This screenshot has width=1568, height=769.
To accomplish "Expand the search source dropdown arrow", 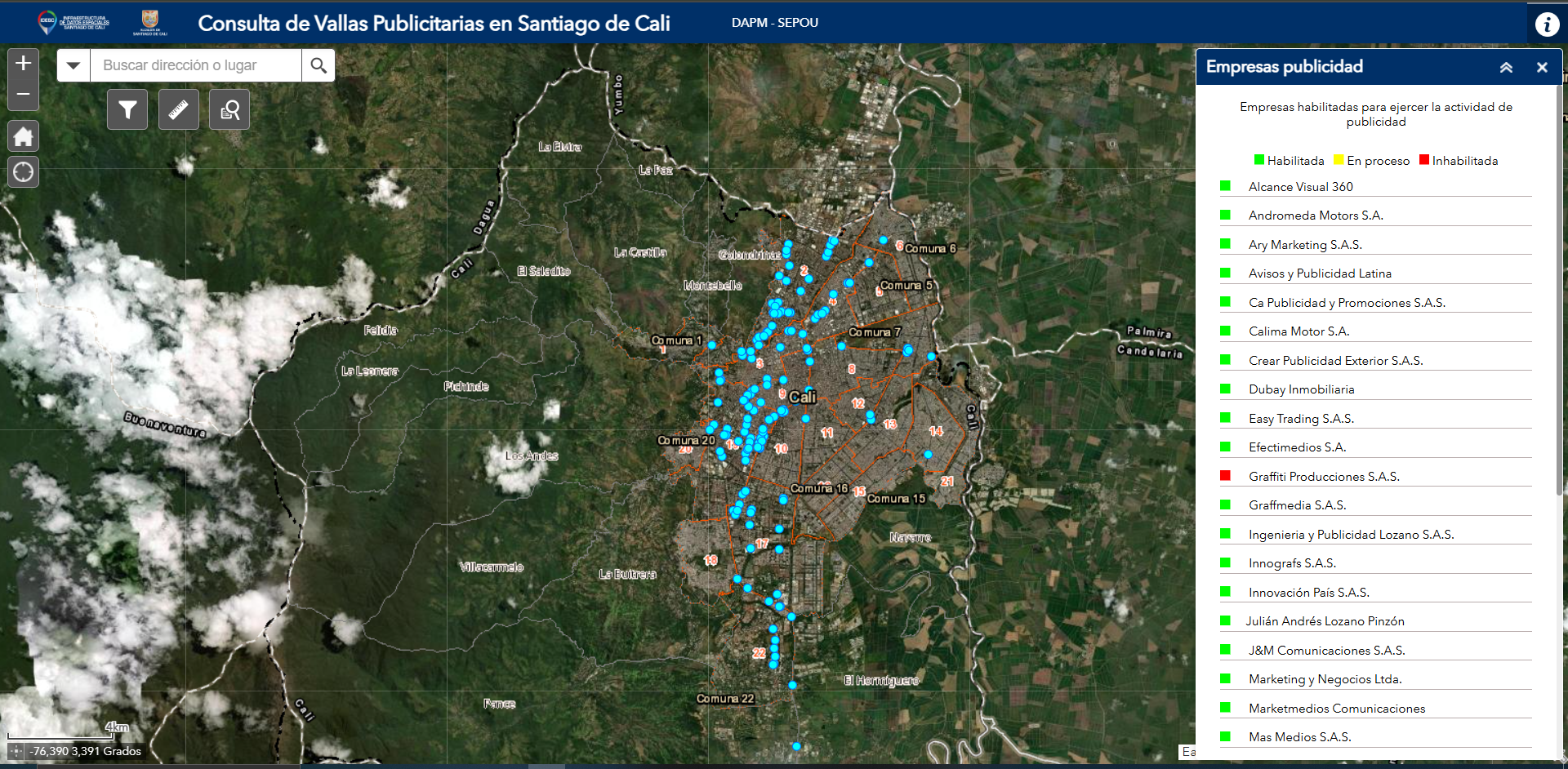I will coord(73,65).
